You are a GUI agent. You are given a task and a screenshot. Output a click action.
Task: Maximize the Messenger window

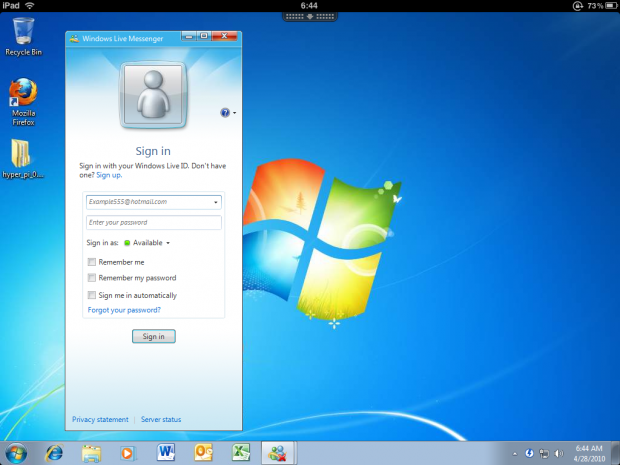pyautogui.click(x=204, y=36)
